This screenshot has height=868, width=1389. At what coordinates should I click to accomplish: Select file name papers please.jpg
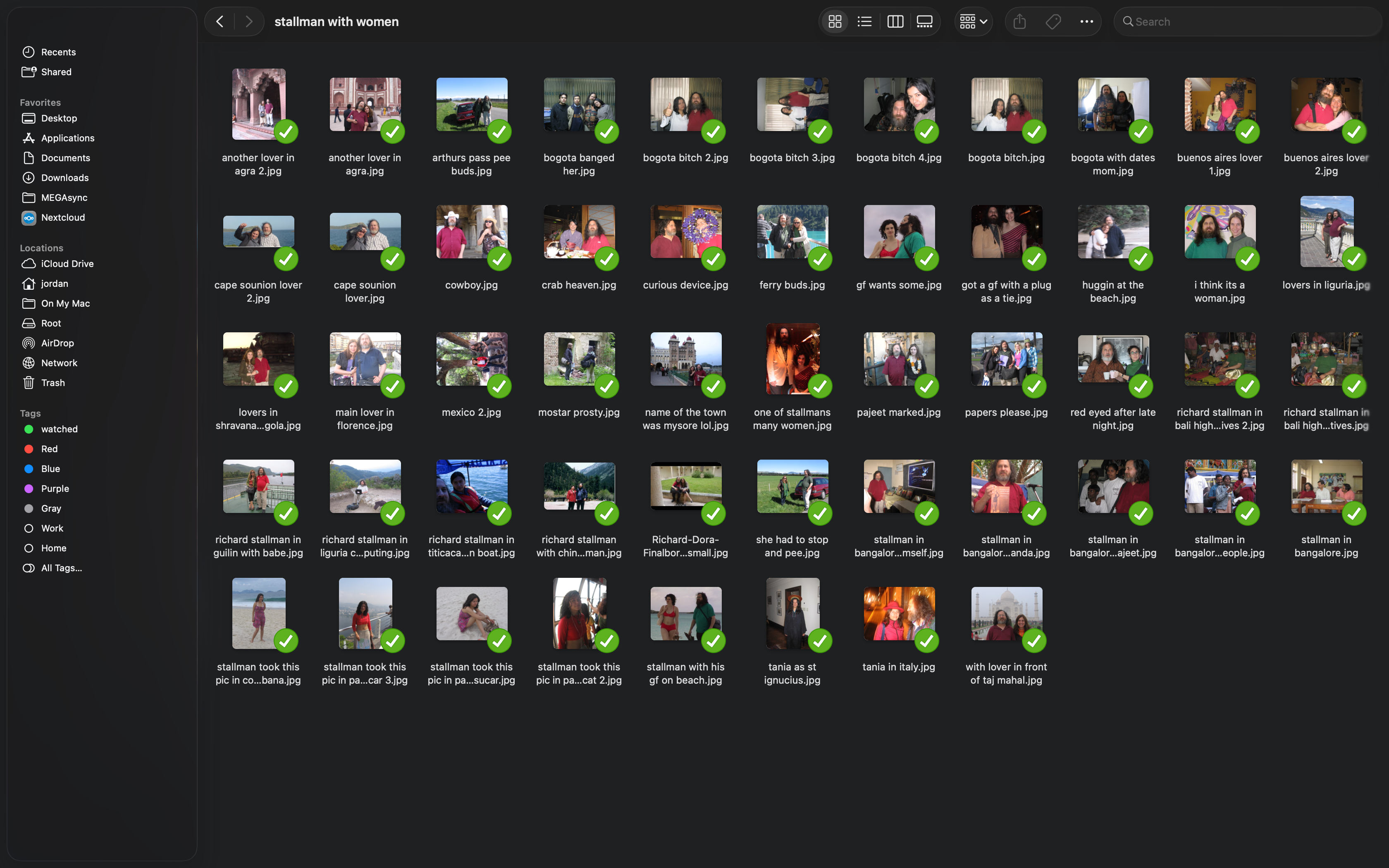pos(1006,413)
